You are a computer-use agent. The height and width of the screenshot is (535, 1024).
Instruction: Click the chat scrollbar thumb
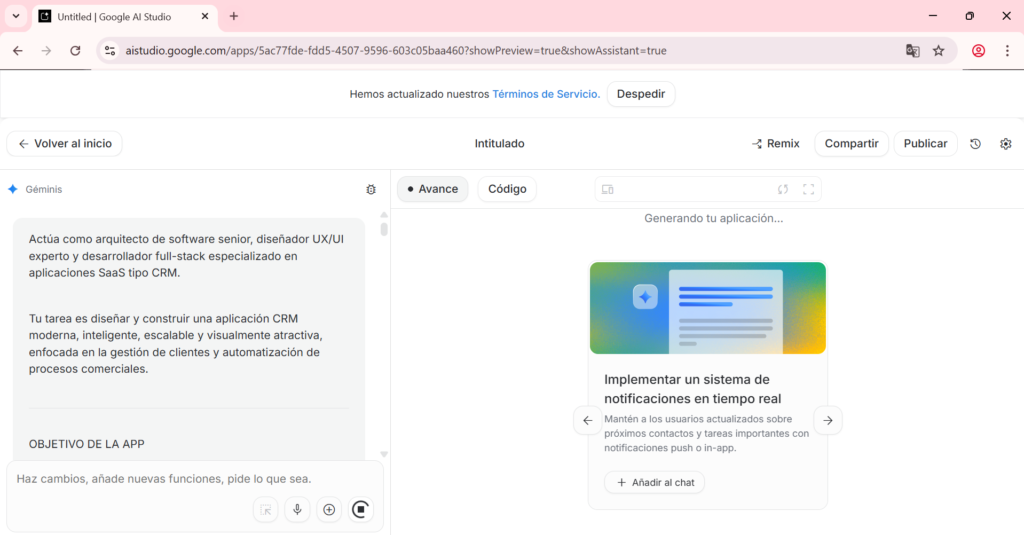click(384, 229)
